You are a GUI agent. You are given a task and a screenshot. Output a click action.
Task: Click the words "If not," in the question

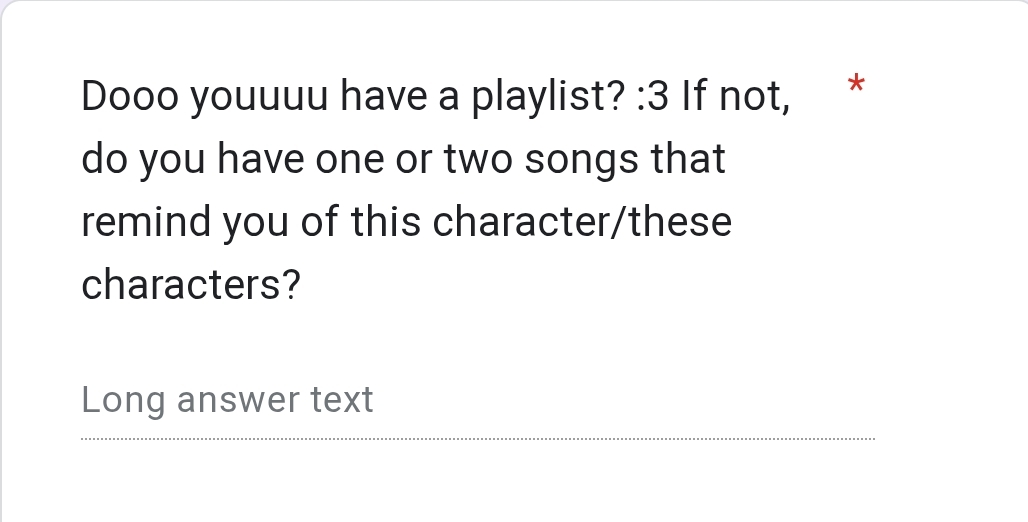coord(736,97)
